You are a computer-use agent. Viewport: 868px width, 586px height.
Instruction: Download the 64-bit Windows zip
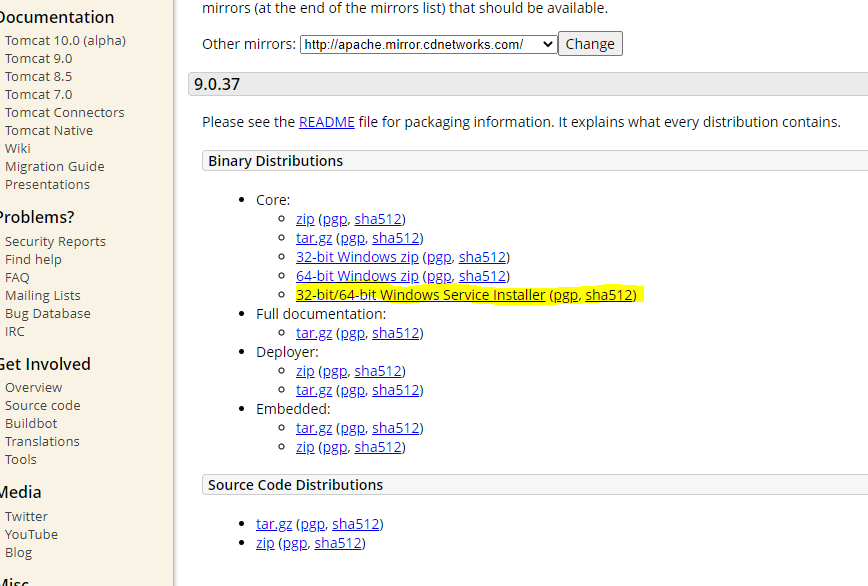357,276
